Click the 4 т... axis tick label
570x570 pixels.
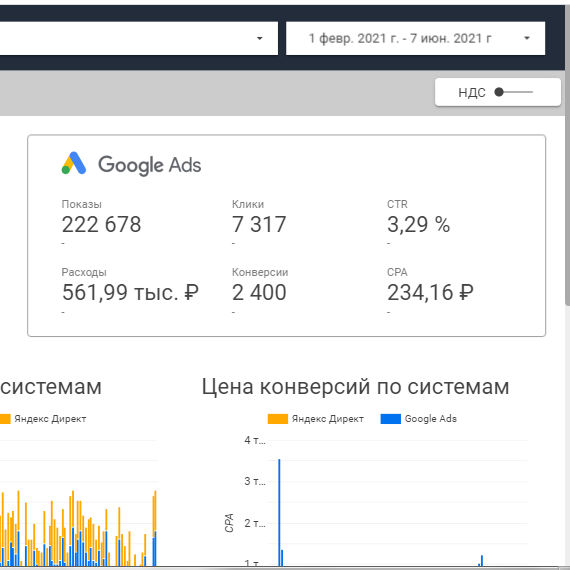click(x=255, y=440)
